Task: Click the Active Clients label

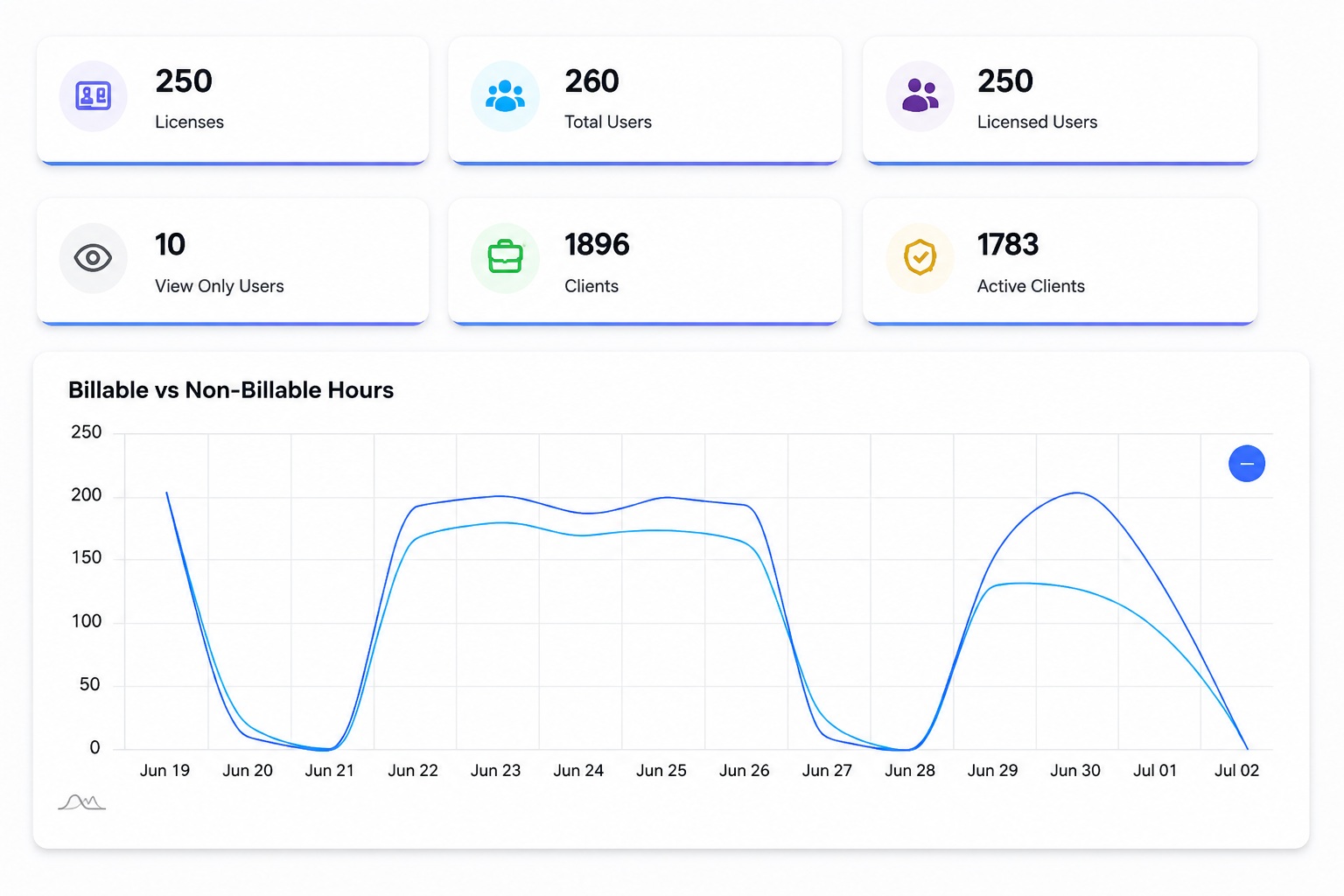Action: tap(1031, 286)
